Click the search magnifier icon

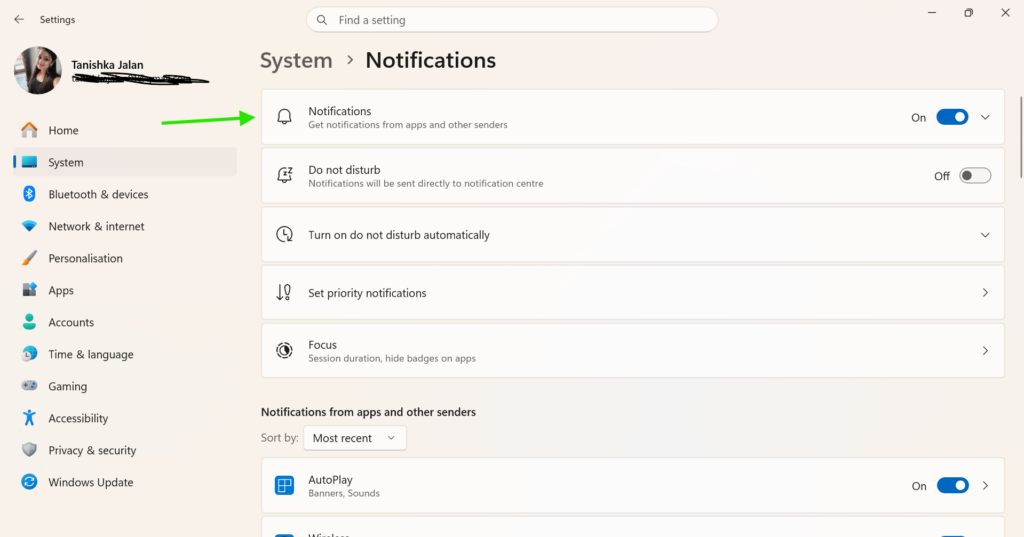[322, 20]
